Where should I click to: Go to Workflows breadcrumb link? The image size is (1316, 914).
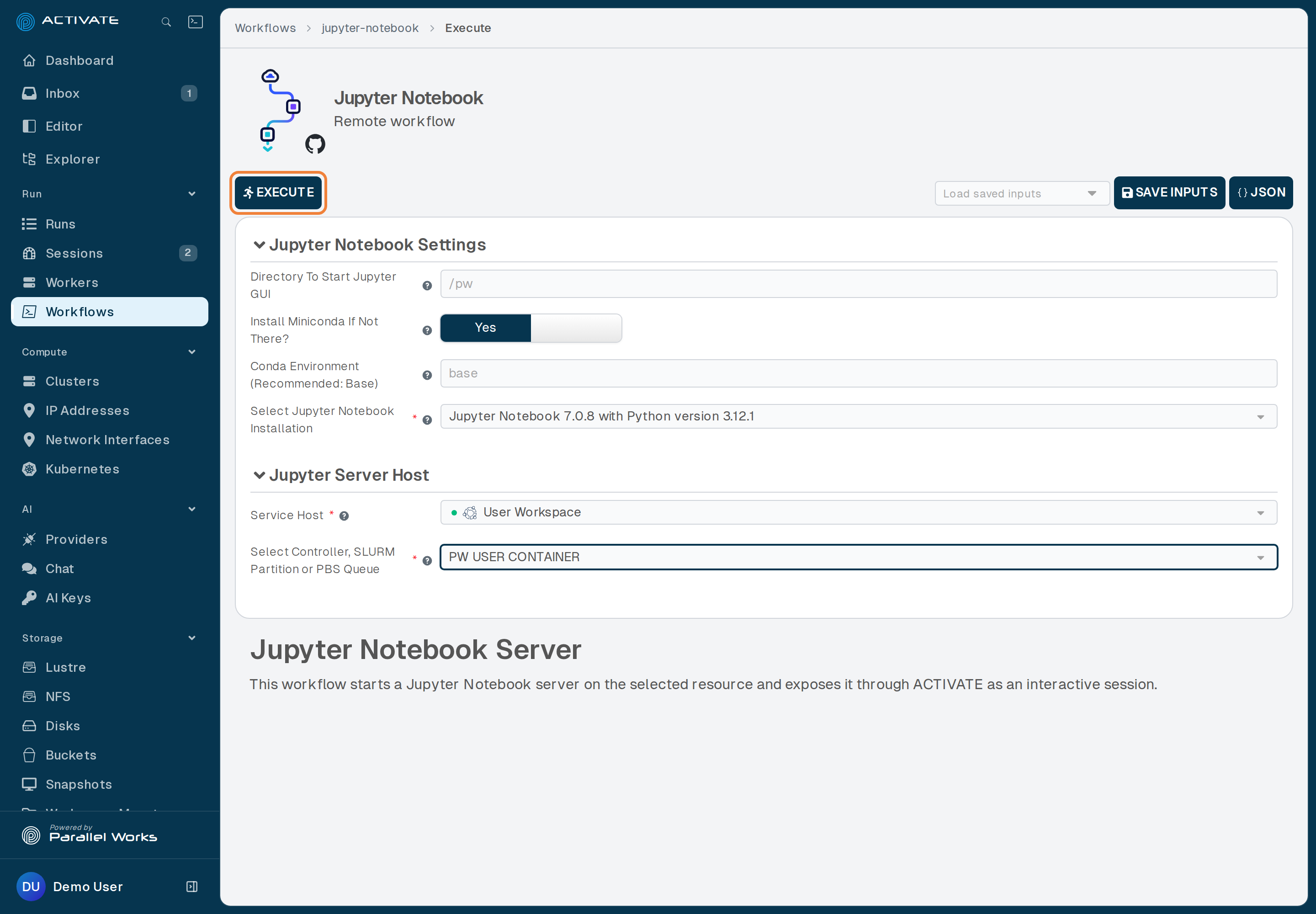265,27
